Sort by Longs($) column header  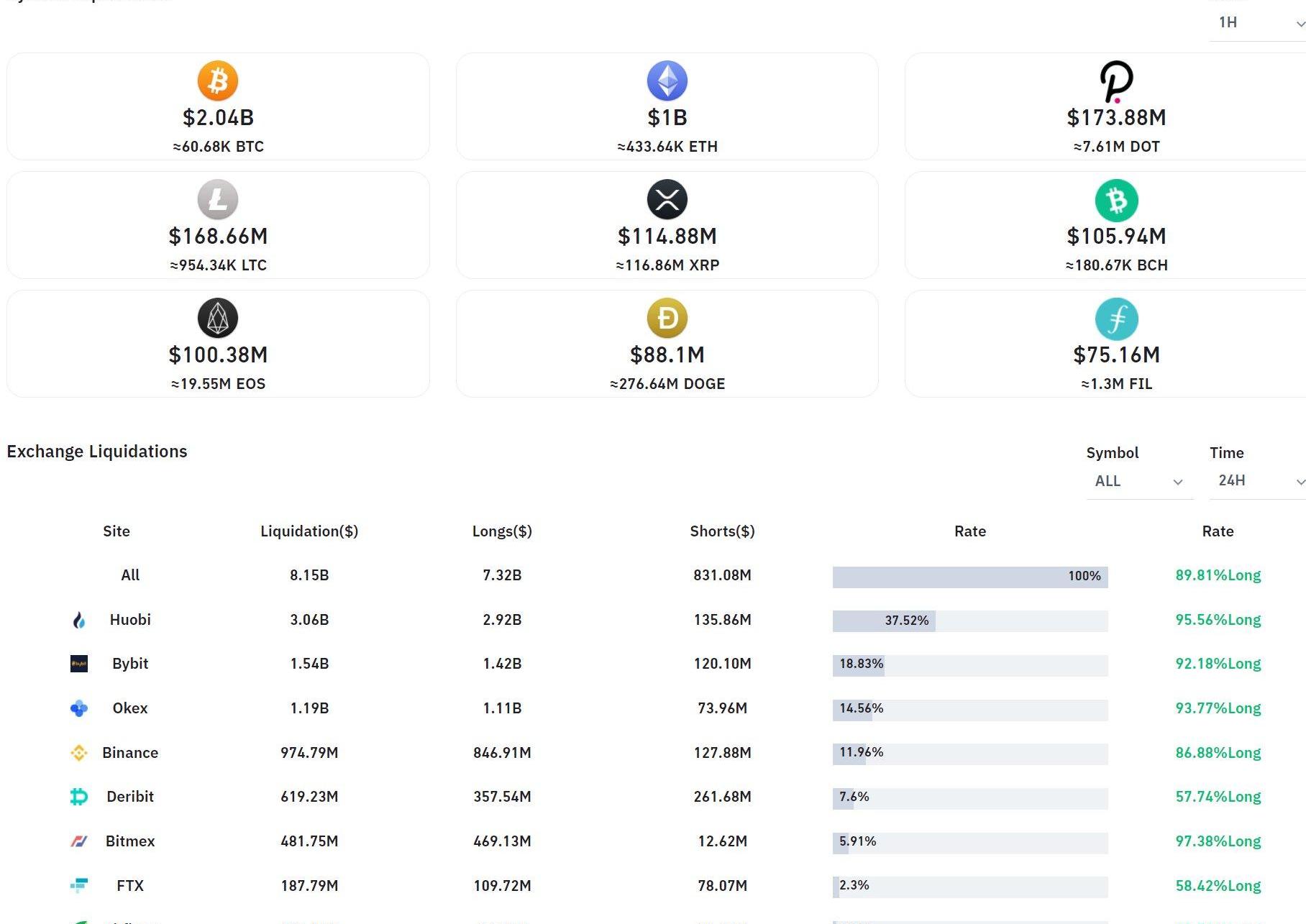coord(502,531)
